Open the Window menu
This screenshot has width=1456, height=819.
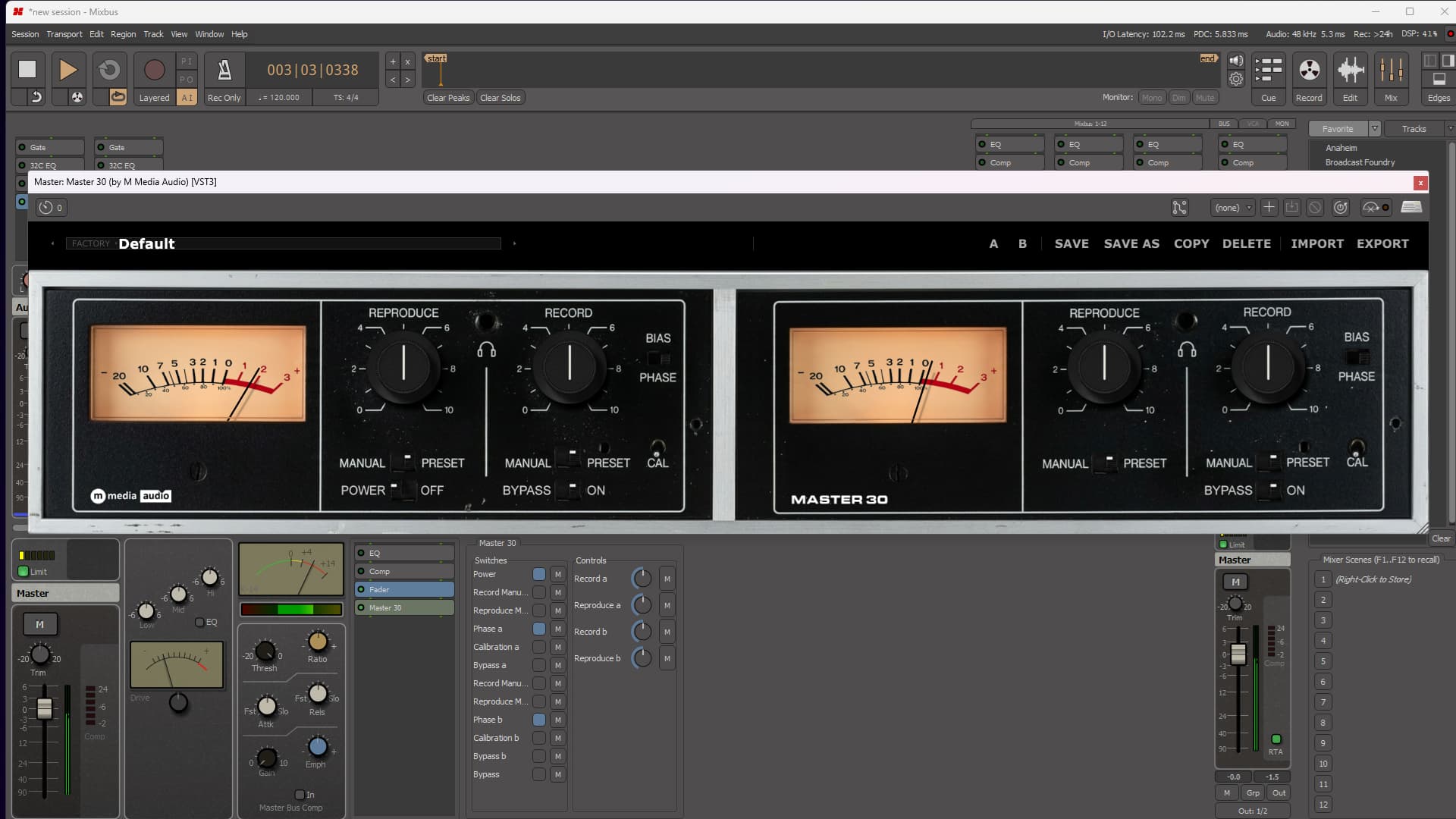209,34
